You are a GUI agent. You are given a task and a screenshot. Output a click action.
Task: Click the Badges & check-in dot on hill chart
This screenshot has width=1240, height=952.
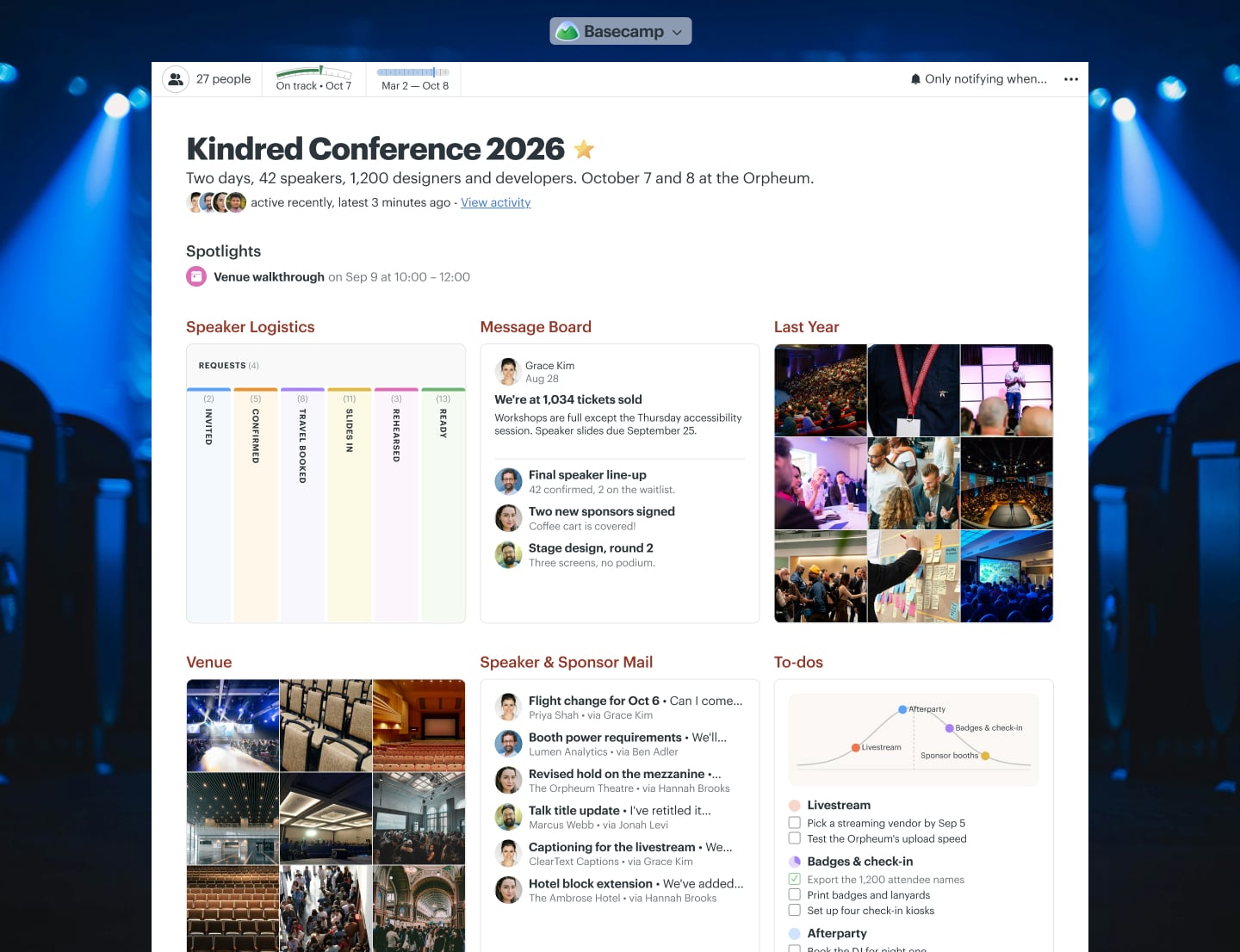(x=949, y=728)
